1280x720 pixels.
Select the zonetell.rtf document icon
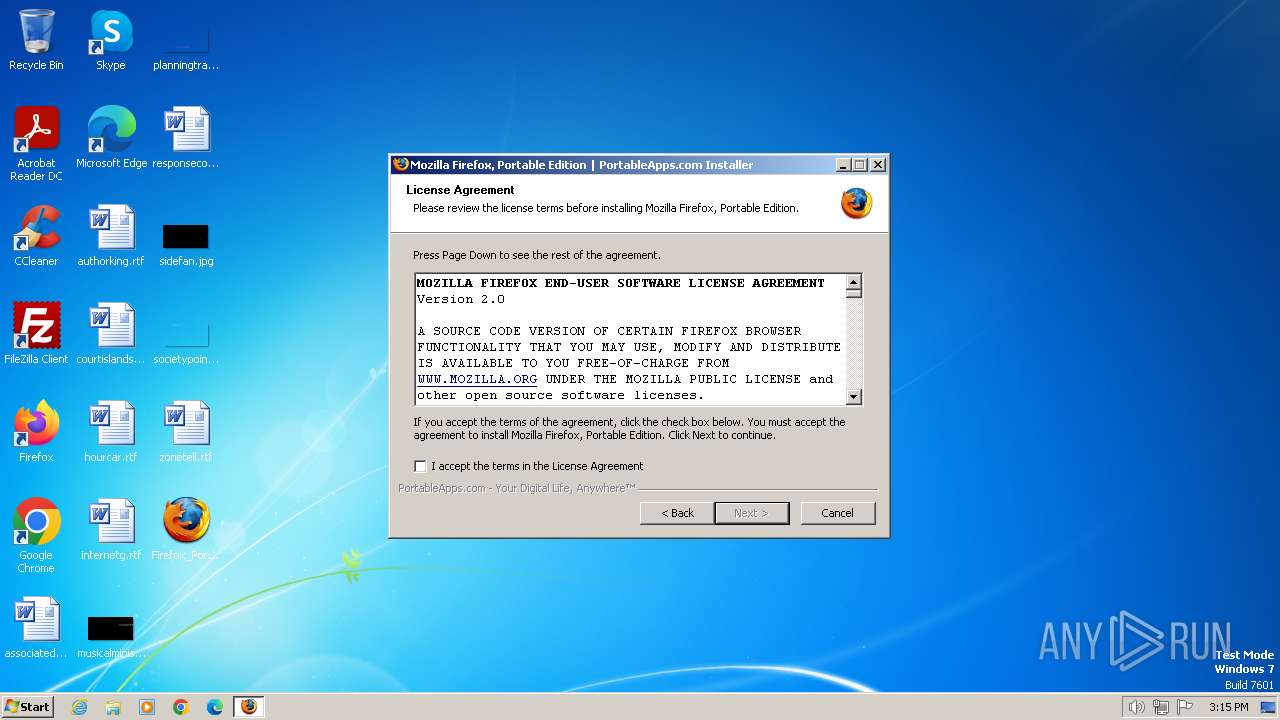point(186,432)
